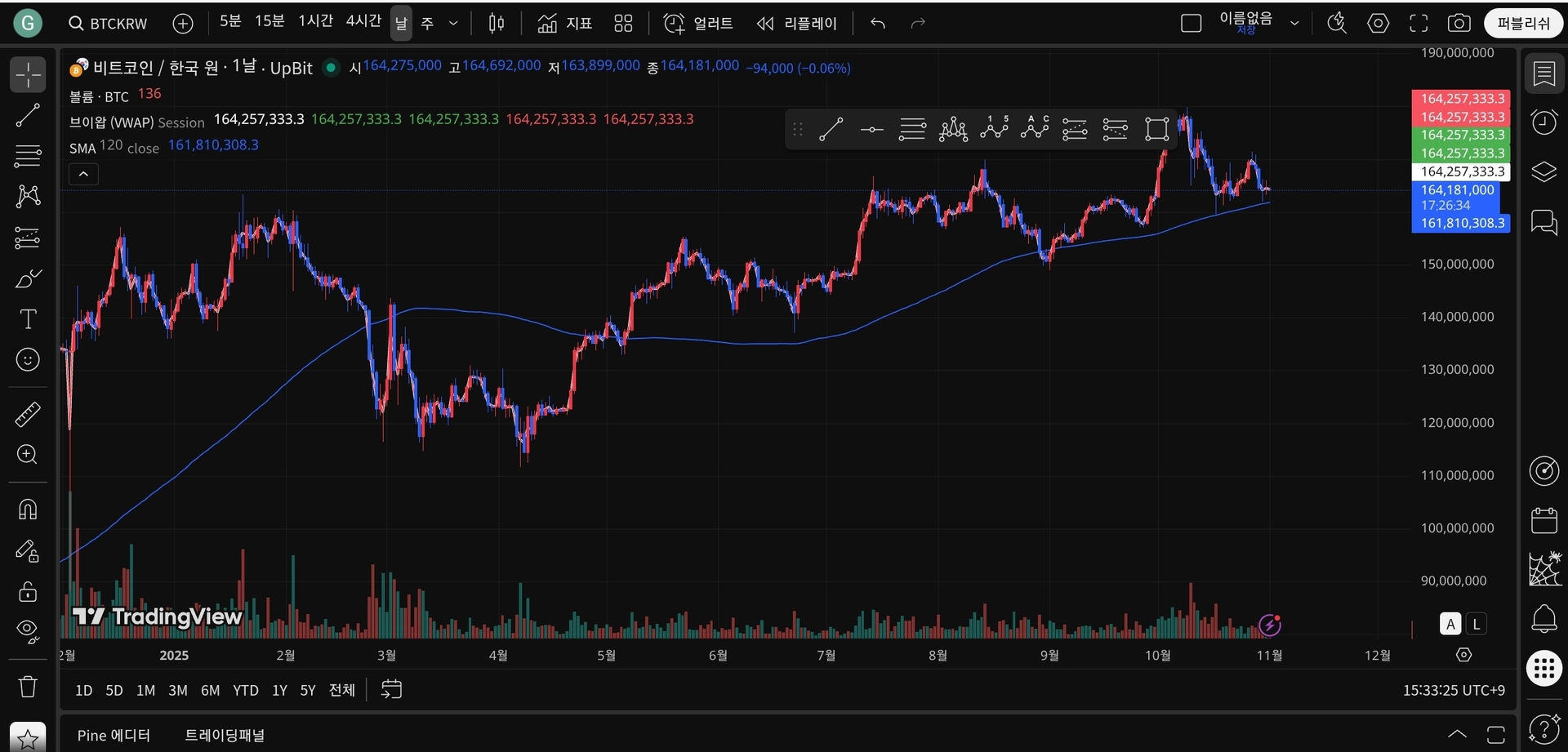
Task: Click the trash remove drawings icon
Action: (28, 686)
